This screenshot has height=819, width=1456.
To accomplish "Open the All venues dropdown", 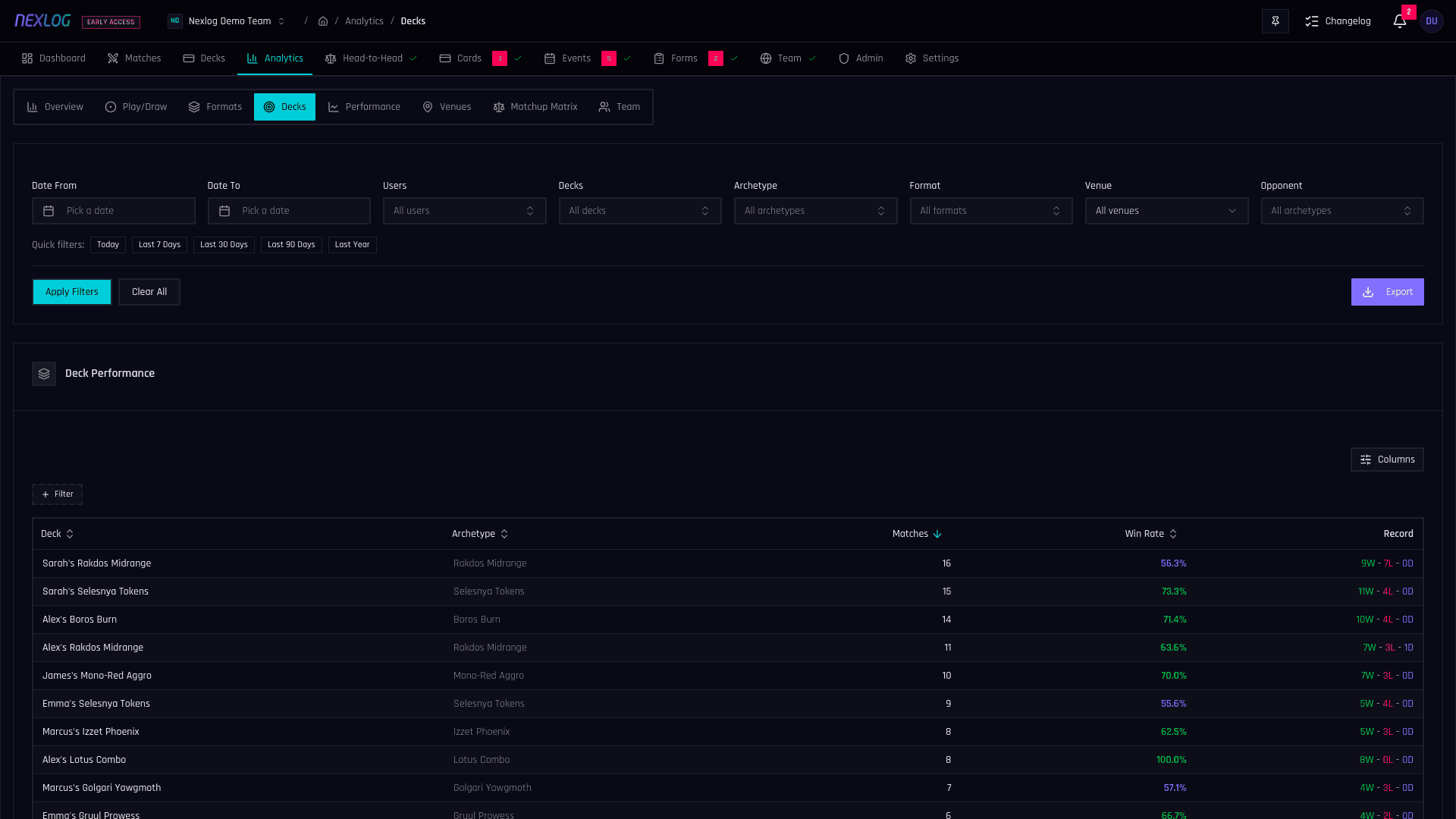I will (1166, 211).
